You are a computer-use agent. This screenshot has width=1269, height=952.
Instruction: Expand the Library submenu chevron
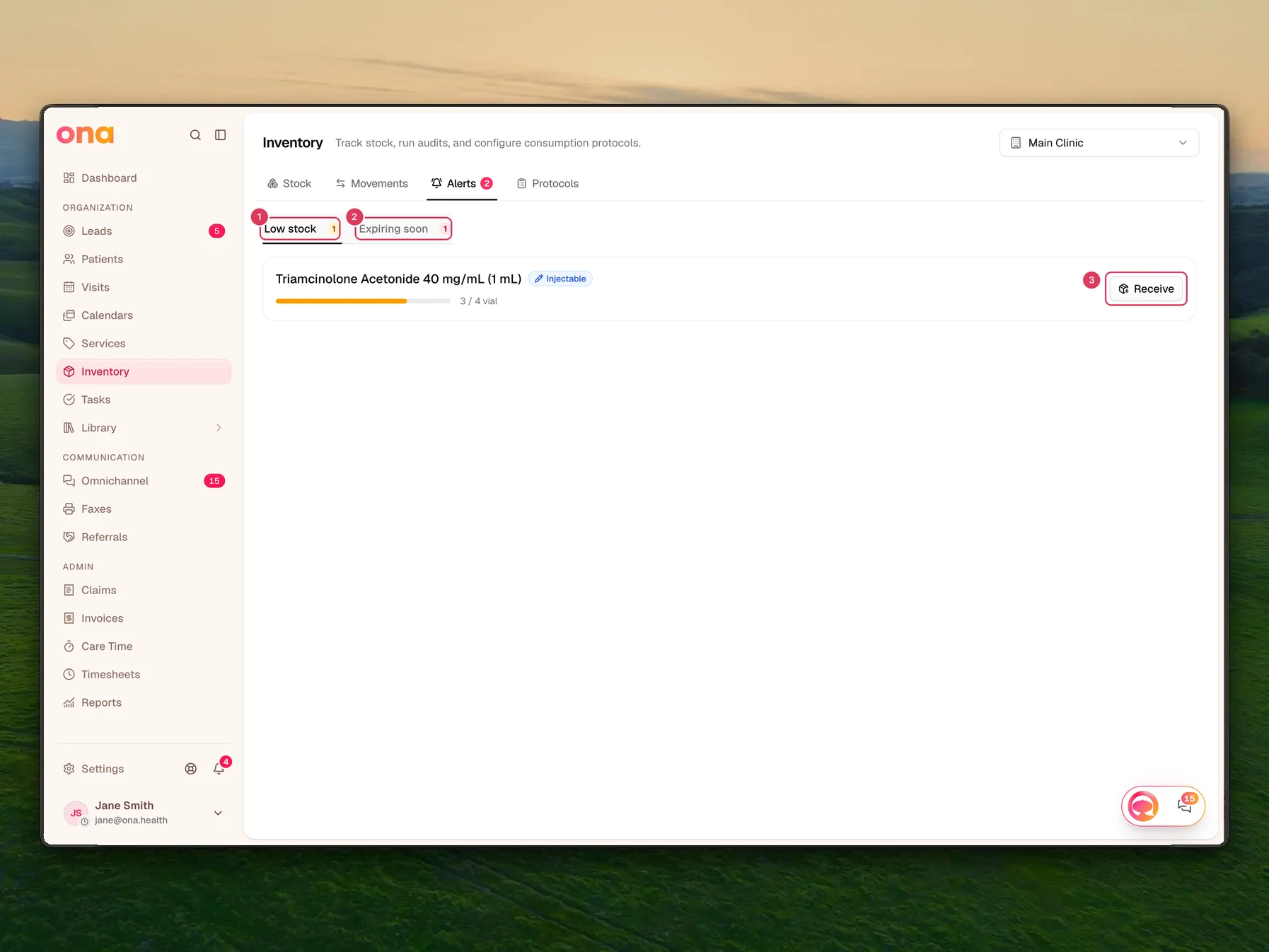pos(219,428)
